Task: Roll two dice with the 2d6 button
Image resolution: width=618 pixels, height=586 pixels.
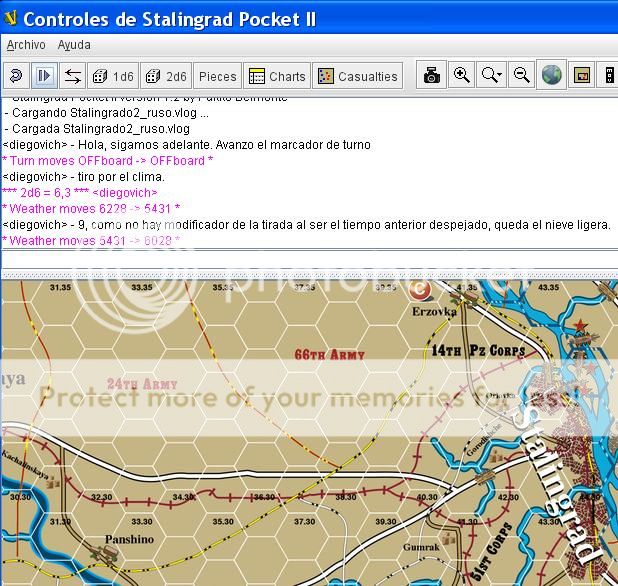Action: point(166,76)
